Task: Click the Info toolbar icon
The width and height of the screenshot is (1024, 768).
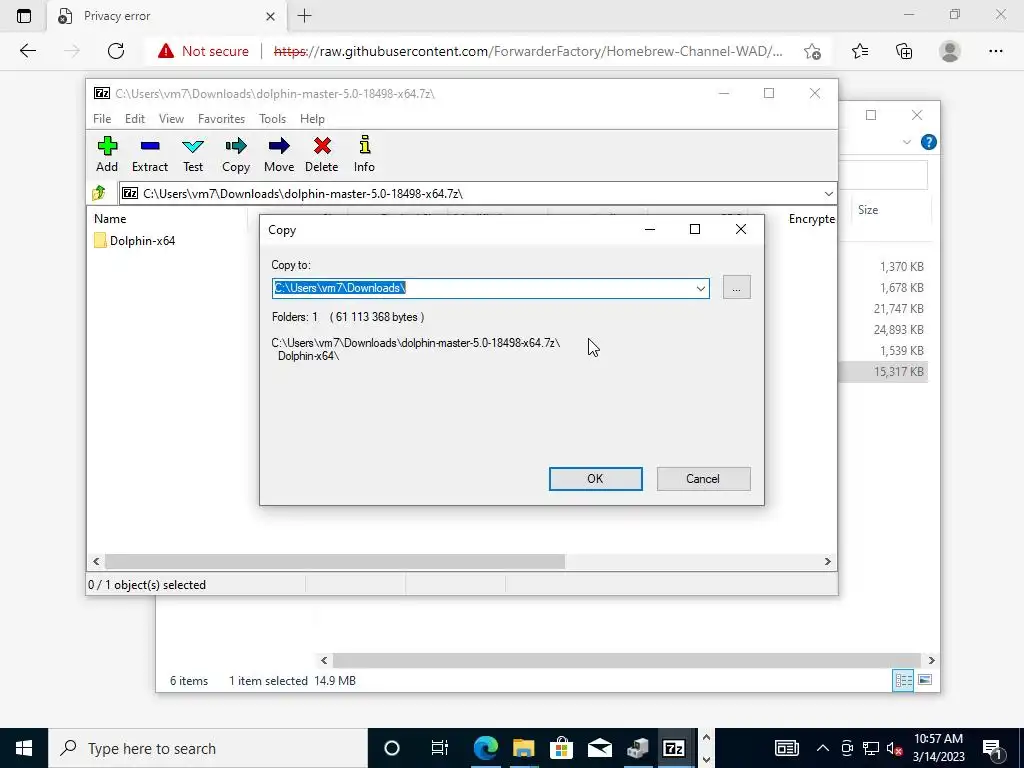Action: tap(364, 154)
